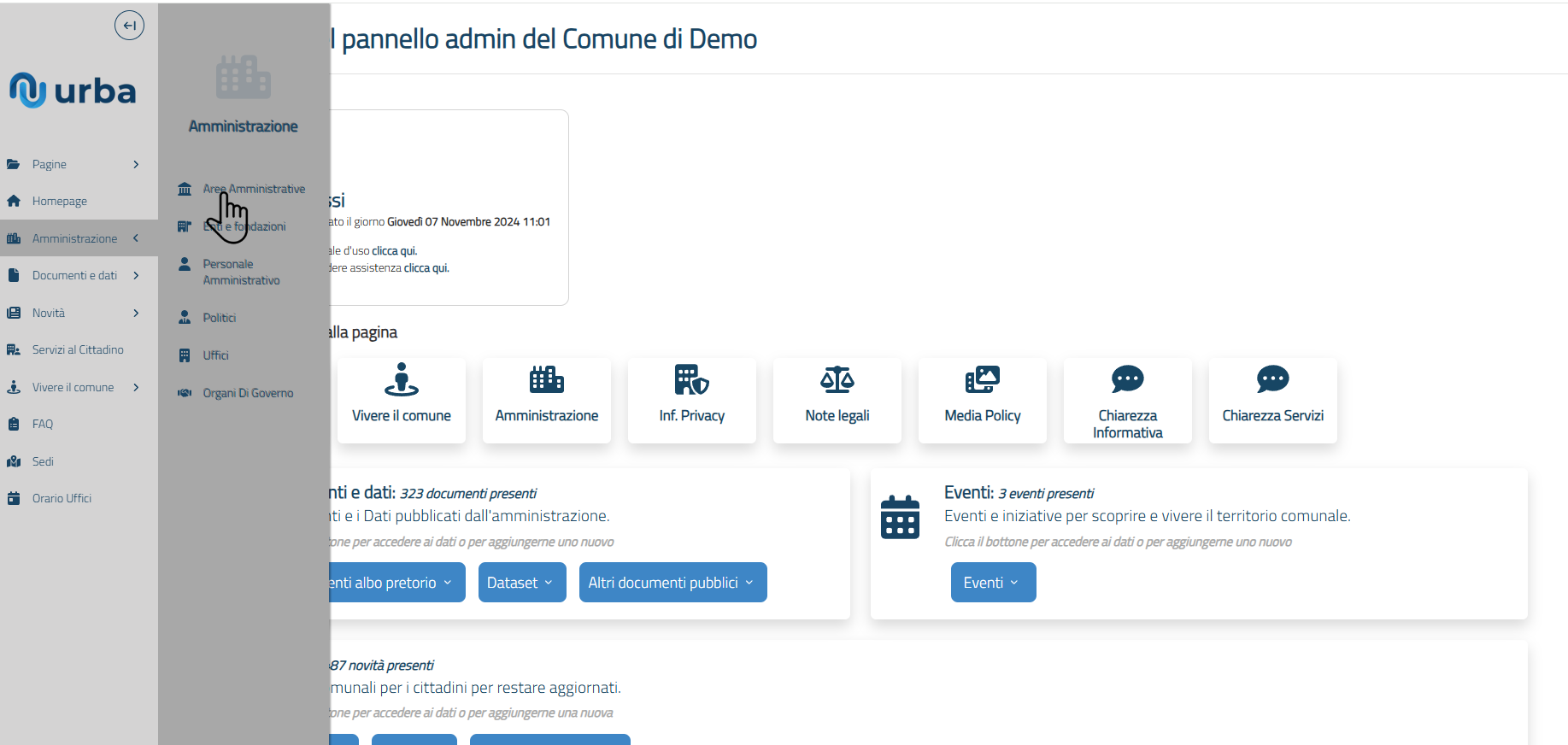Open the Altri documenti pubblici dropdown
Image resolution: width=1568 pixels, height=745 pixels.
(672, 583)
